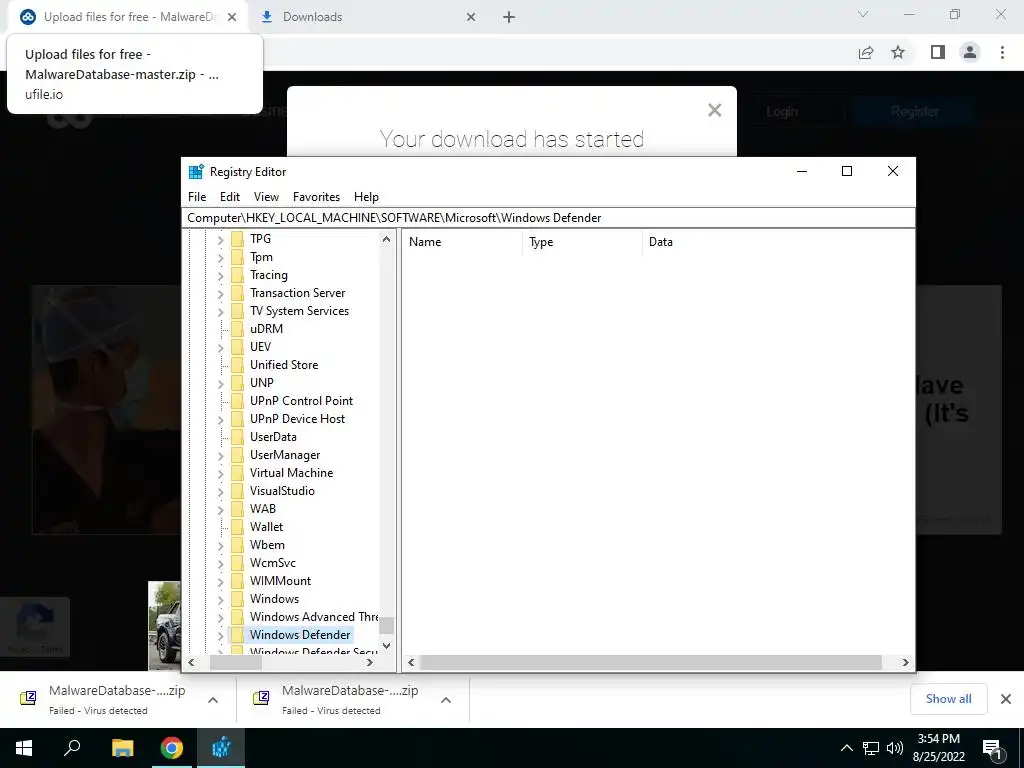
Task: Select the WcmSvc folder icon
Action: click(x=237, y=562)
